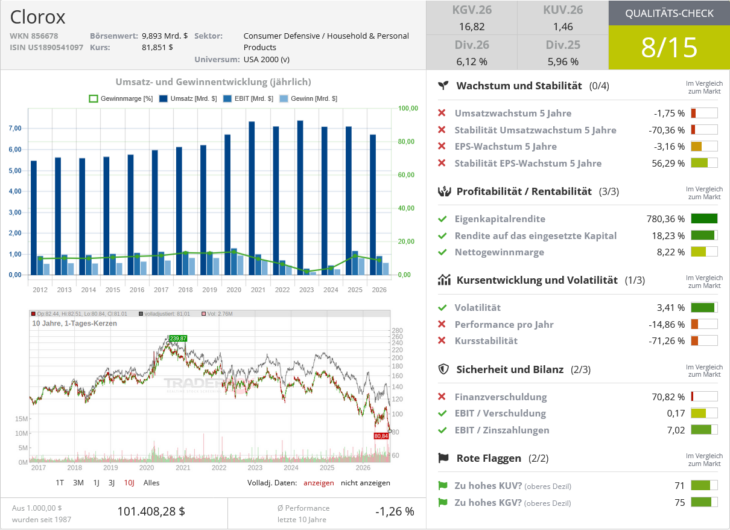Viewport: 730px width, 530px height.
Task: Select the Alles chart time range
Action: [x=151, y=483]
